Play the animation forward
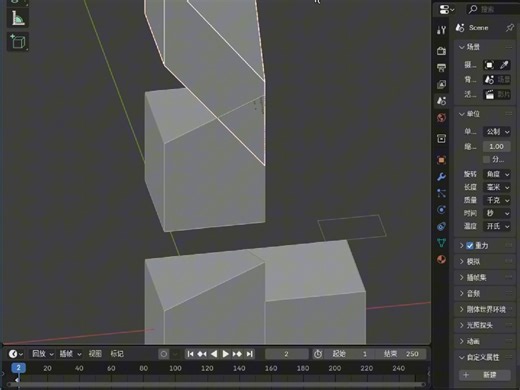The width and height of the screenshot is (520, 390). tap(225, 354)
